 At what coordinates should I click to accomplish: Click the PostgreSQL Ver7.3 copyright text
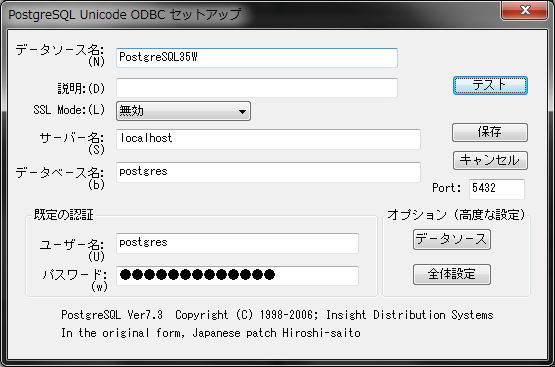(277, 315)
